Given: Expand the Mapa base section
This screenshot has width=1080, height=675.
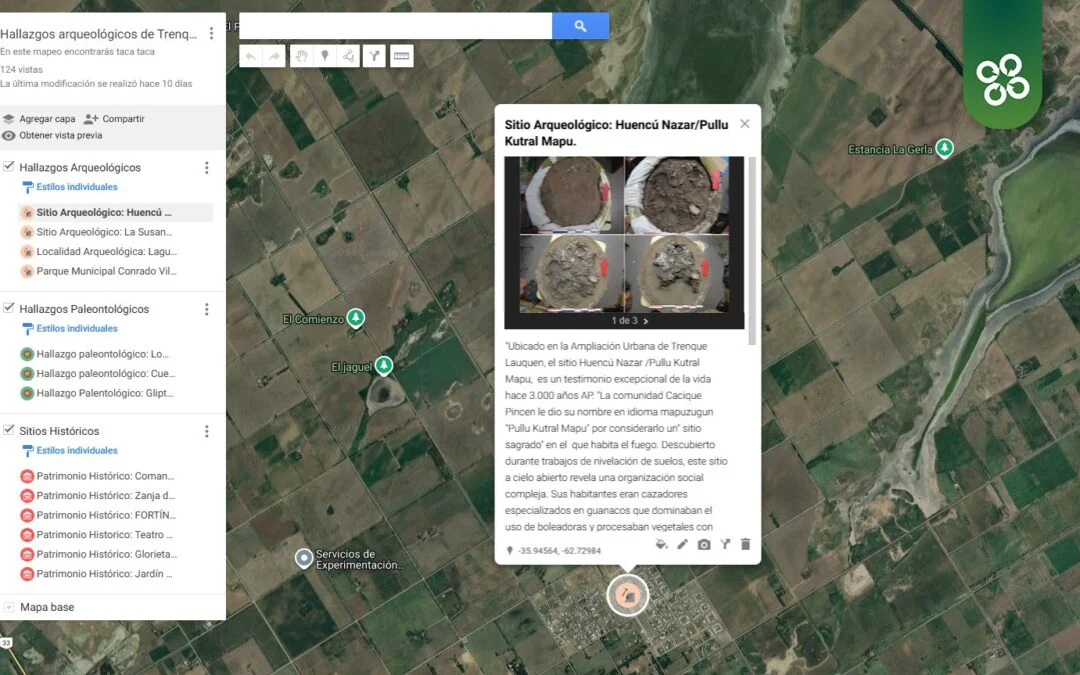Looking at the screenshot, I should (9, 607).
